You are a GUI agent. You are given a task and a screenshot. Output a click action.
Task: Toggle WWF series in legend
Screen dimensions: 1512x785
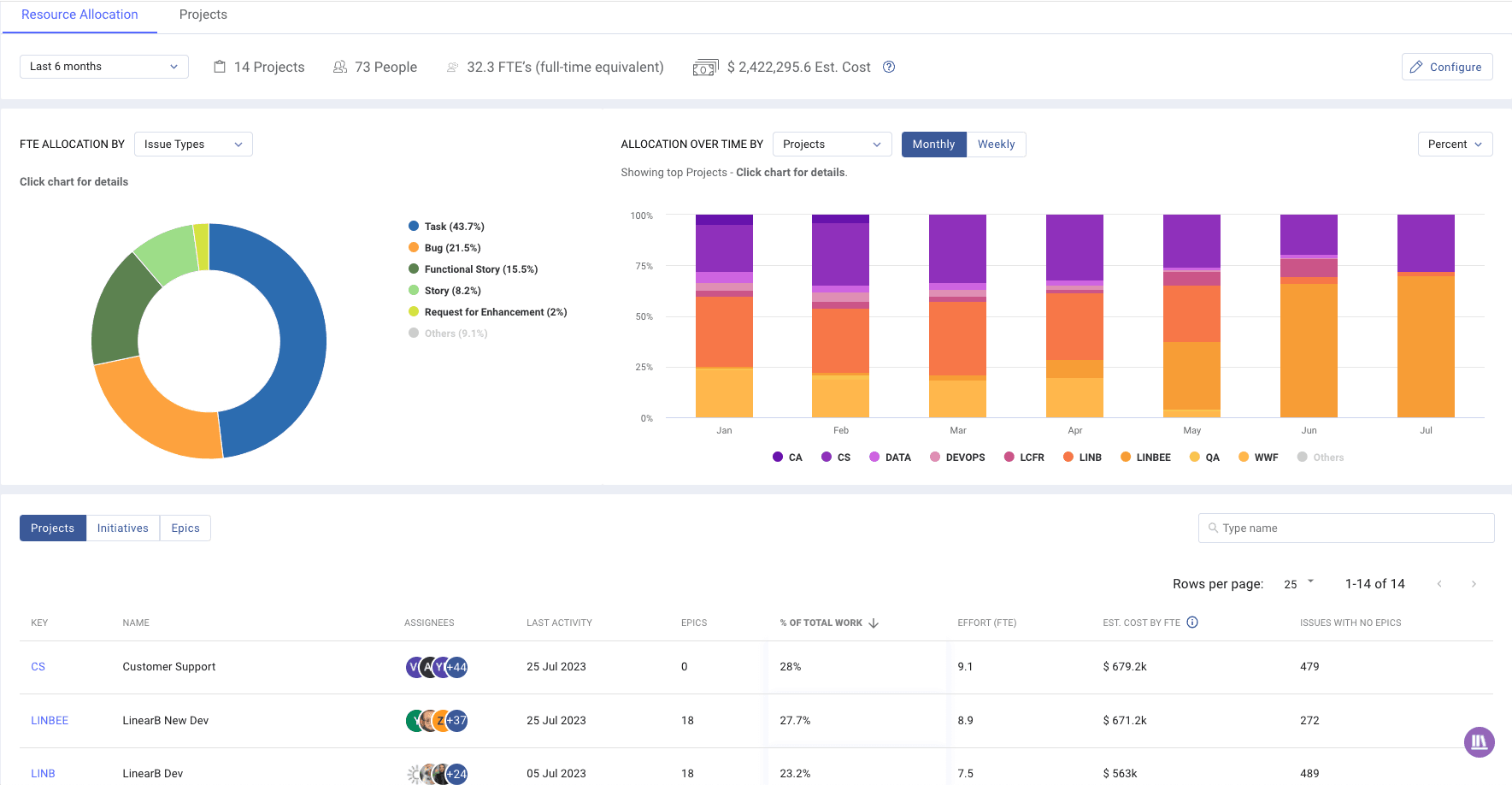click(x=1258, y=457)
